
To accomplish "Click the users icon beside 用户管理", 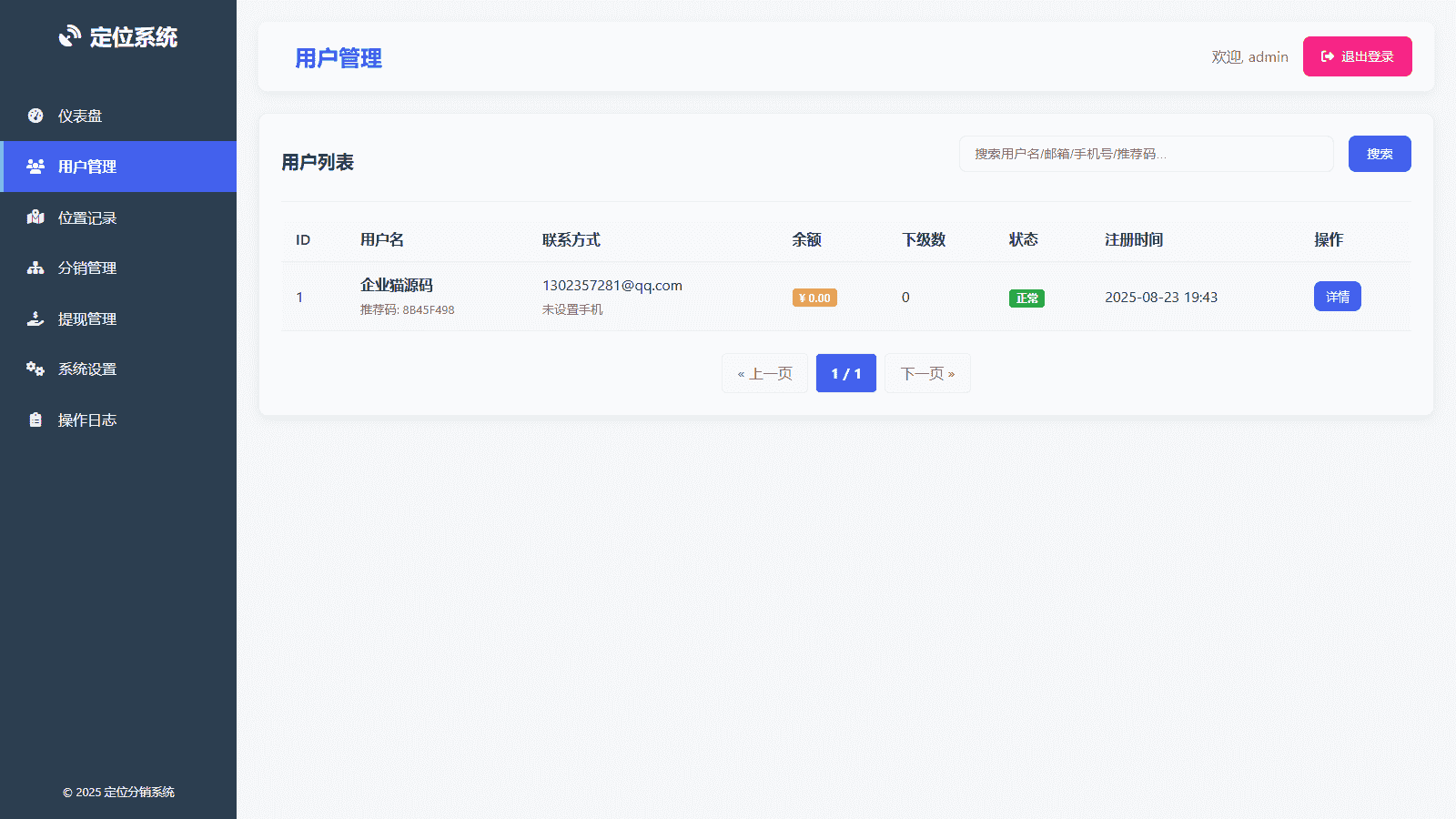I will coord(35,167).
